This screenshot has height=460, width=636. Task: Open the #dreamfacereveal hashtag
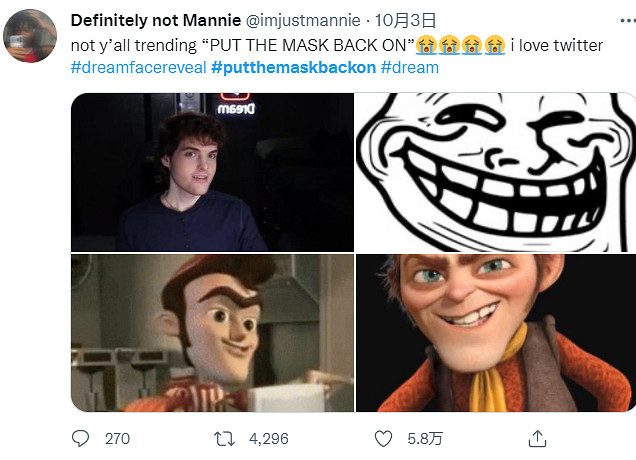138,68
